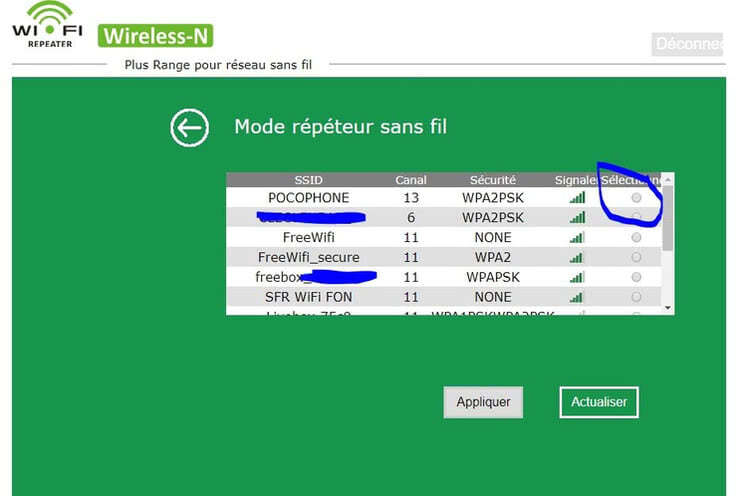The image size is (750, 496).
Task: Click the POCOPHONE SSID name
Action: (x=308, y=198)
